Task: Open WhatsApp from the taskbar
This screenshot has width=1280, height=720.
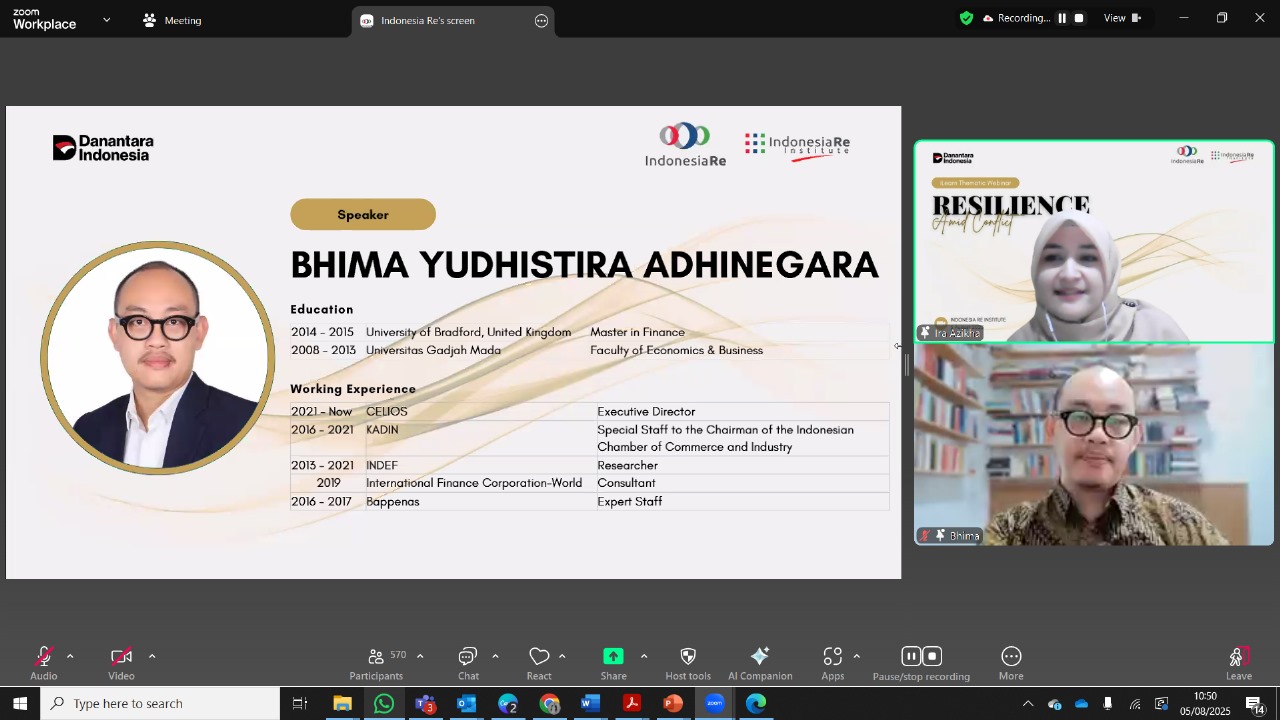Action: [x=384, y=703]
